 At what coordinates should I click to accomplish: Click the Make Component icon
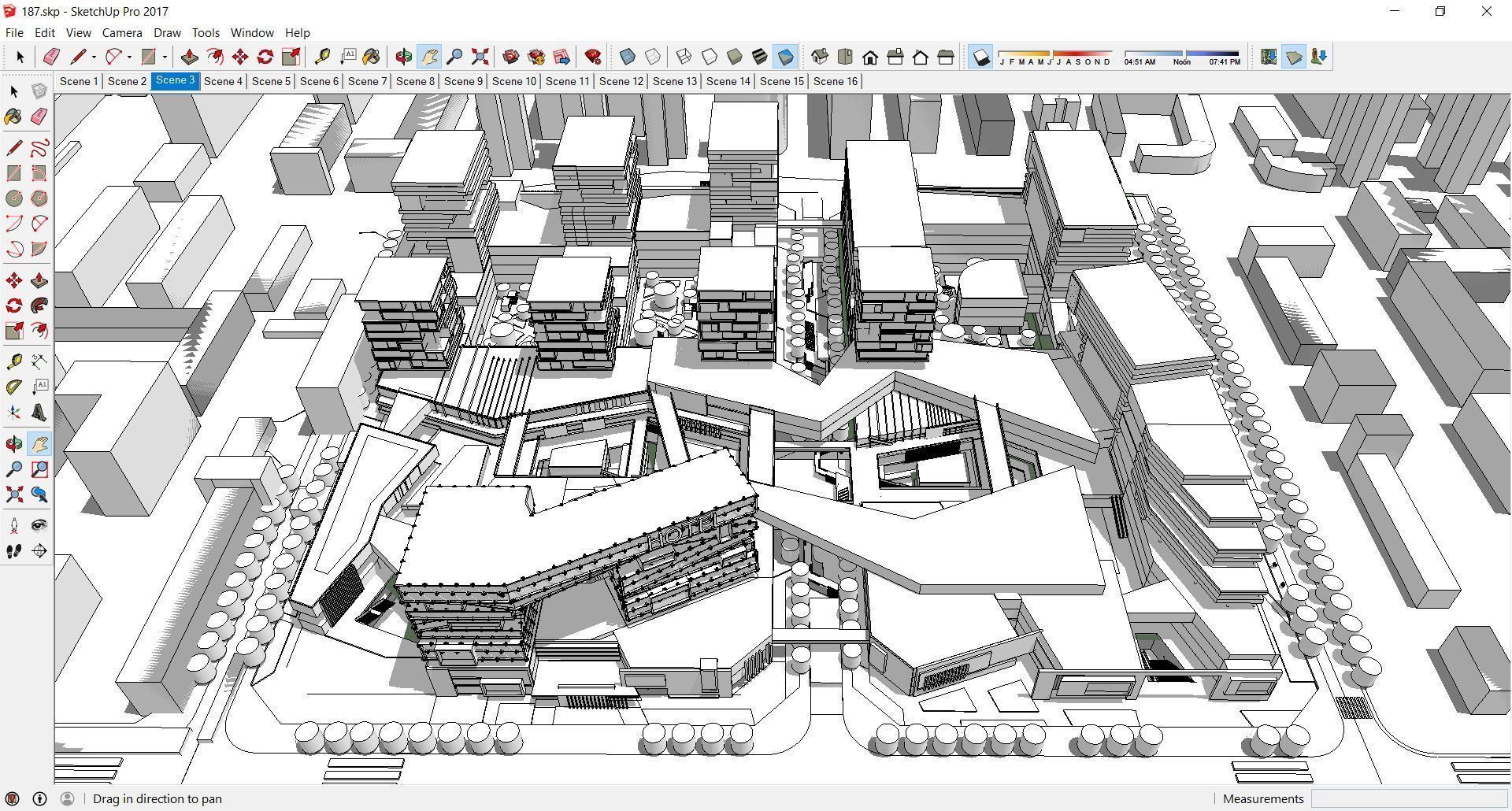[x=39, y=91]
